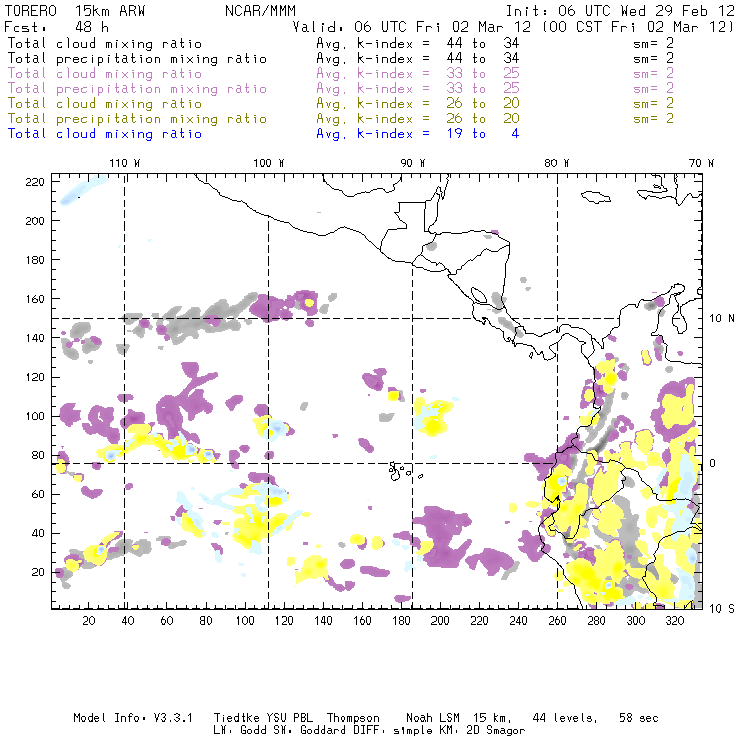Viewport: 740px width, 740px height.
Task: Click the "100 W" longitude label
Action: click(x=269, y=163)
